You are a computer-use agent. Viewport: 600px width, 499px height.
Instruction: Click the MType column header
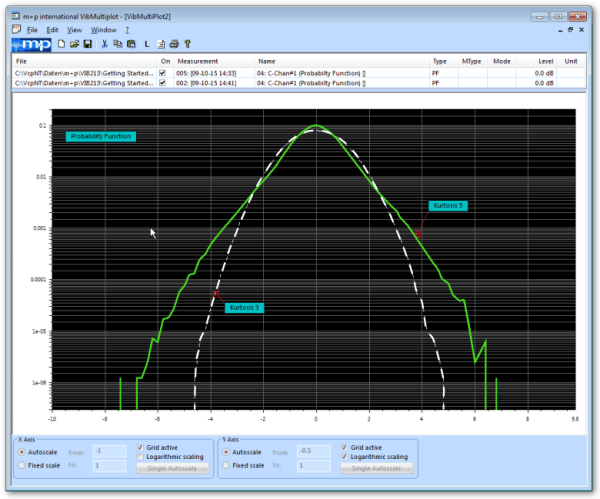point(473,61)
